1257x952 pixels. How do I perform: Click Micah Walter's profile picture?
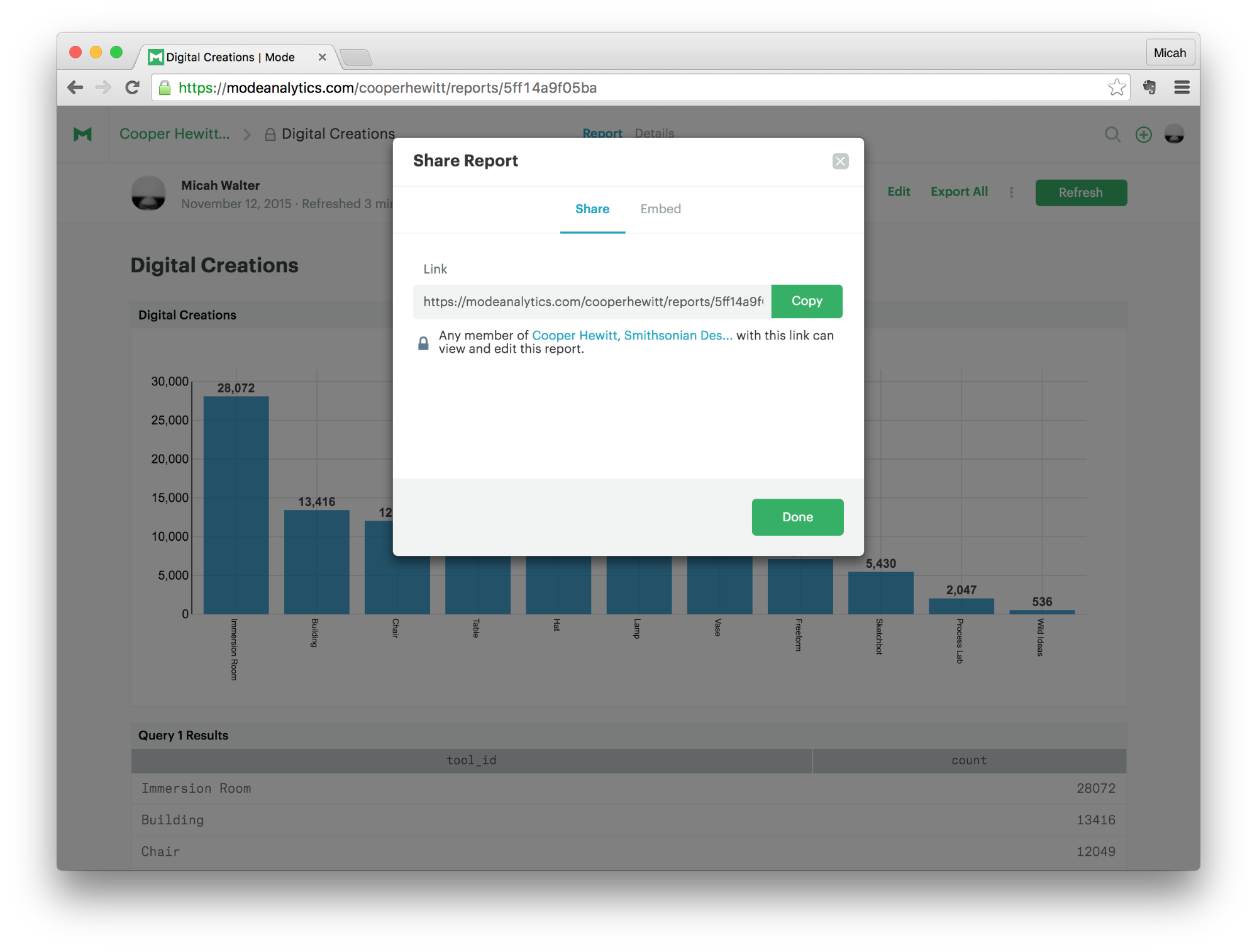(x=148, y=193)
